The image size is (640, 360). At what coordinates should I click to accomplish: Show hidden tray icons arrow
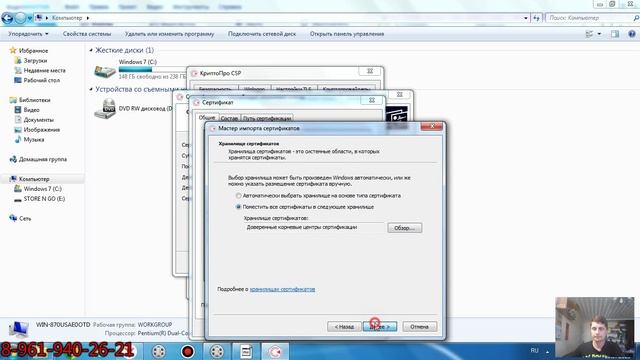coord(547,351)
